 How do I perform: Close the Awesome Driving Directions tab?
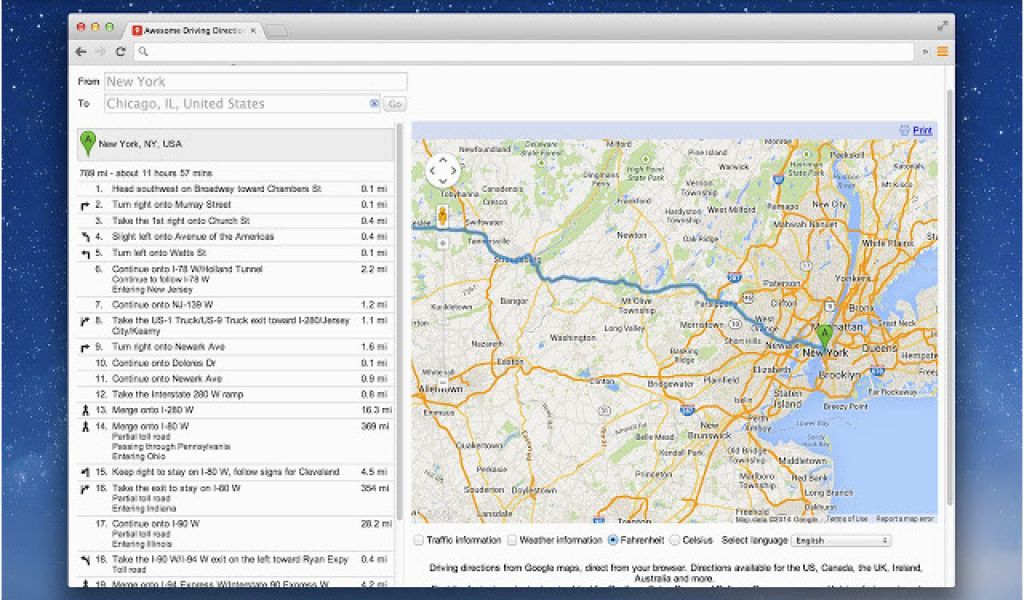[x=253, y=30]
